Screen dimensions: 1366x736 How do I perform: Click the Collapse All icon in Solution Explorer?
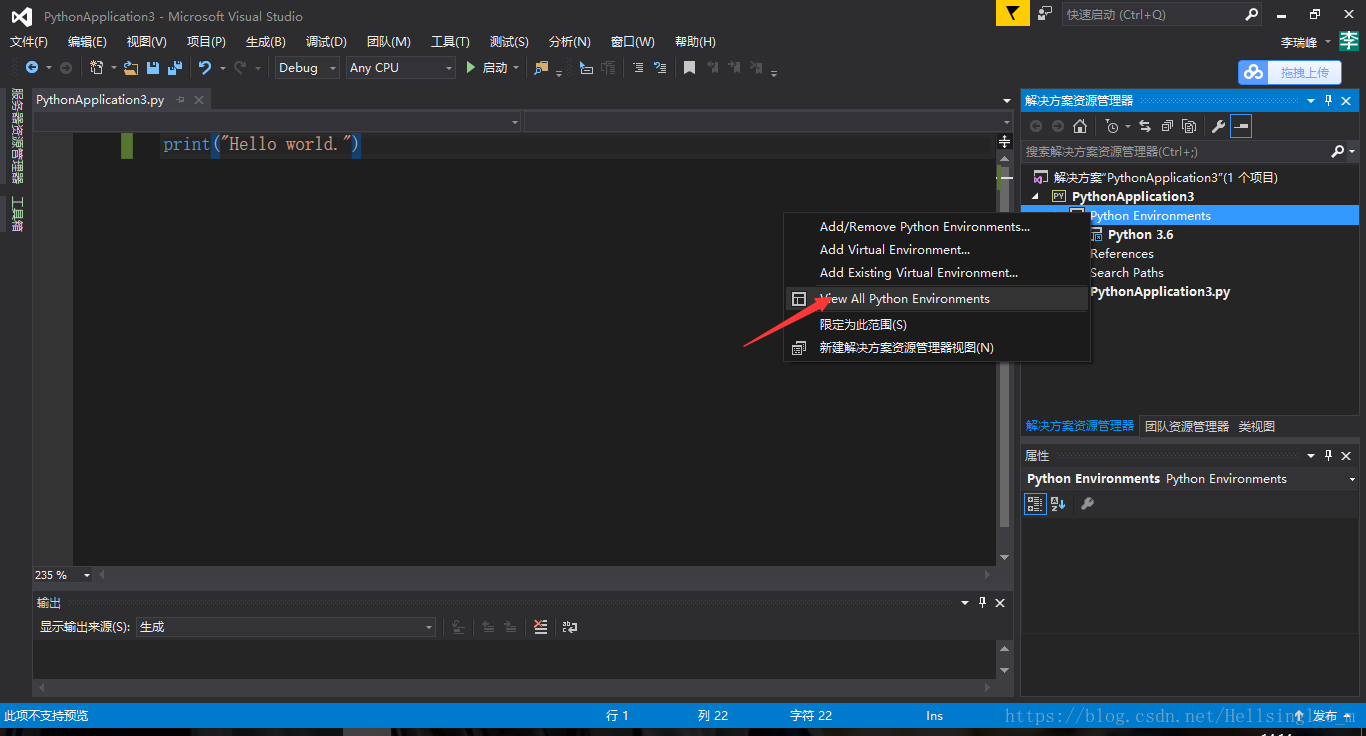[1167, 126]
